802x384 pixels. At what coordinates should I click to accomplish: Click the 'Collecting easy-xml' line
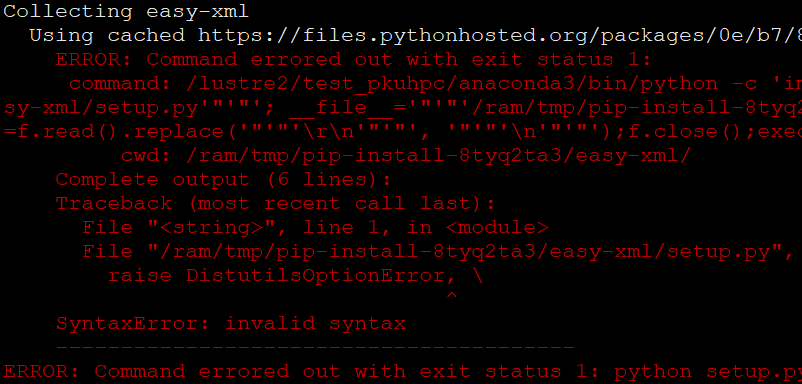(x=126, y=12)
